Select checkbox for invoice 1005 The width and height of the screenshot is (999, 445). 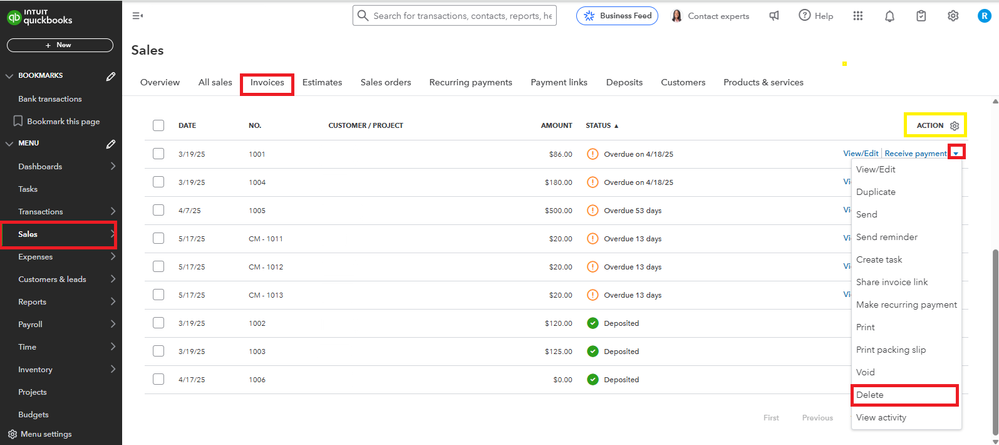(159, 210)
